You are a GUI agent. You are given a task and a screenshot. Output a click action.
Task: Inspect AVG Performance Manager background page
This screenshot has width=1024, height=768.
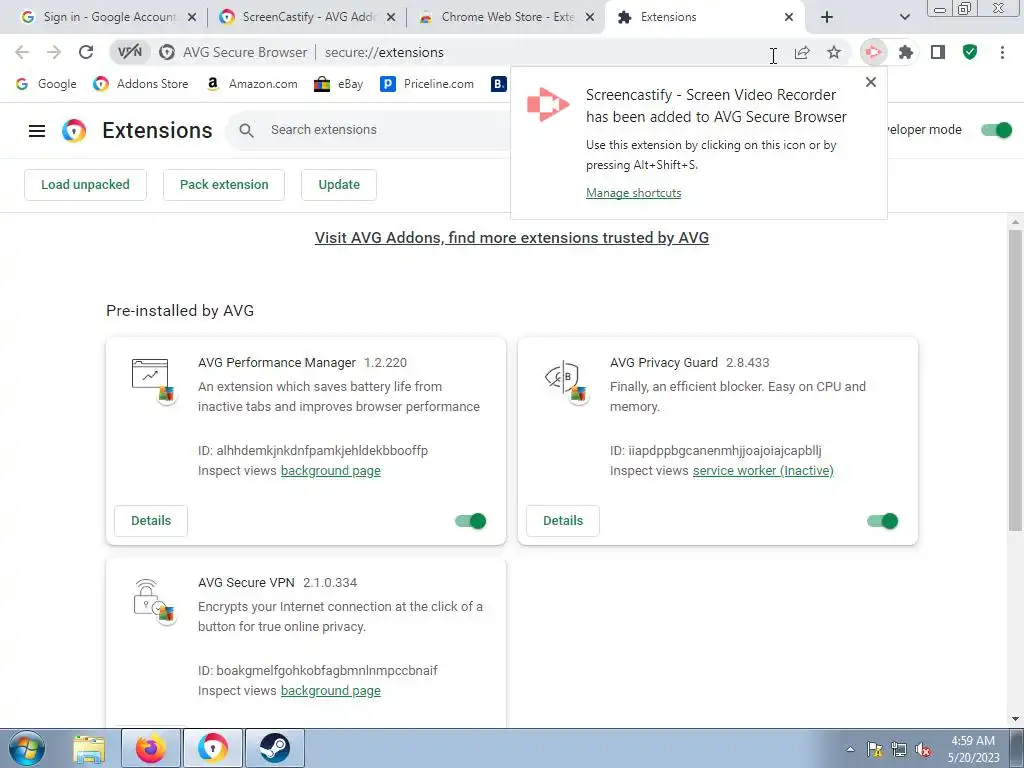click(330, 471)
